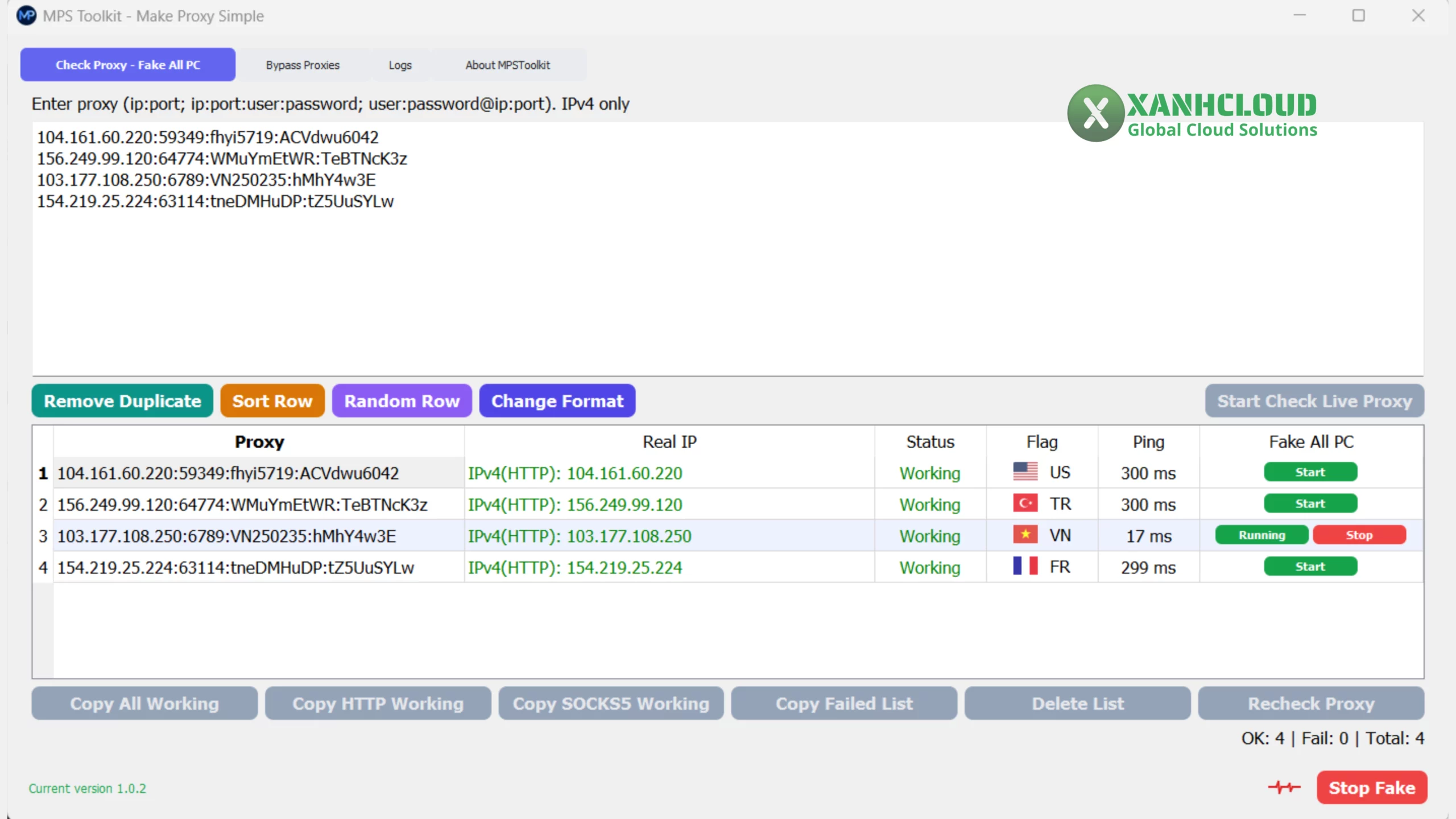Click the Random Row button
This screenshot has width=1456, height=819.
point(402,401)
